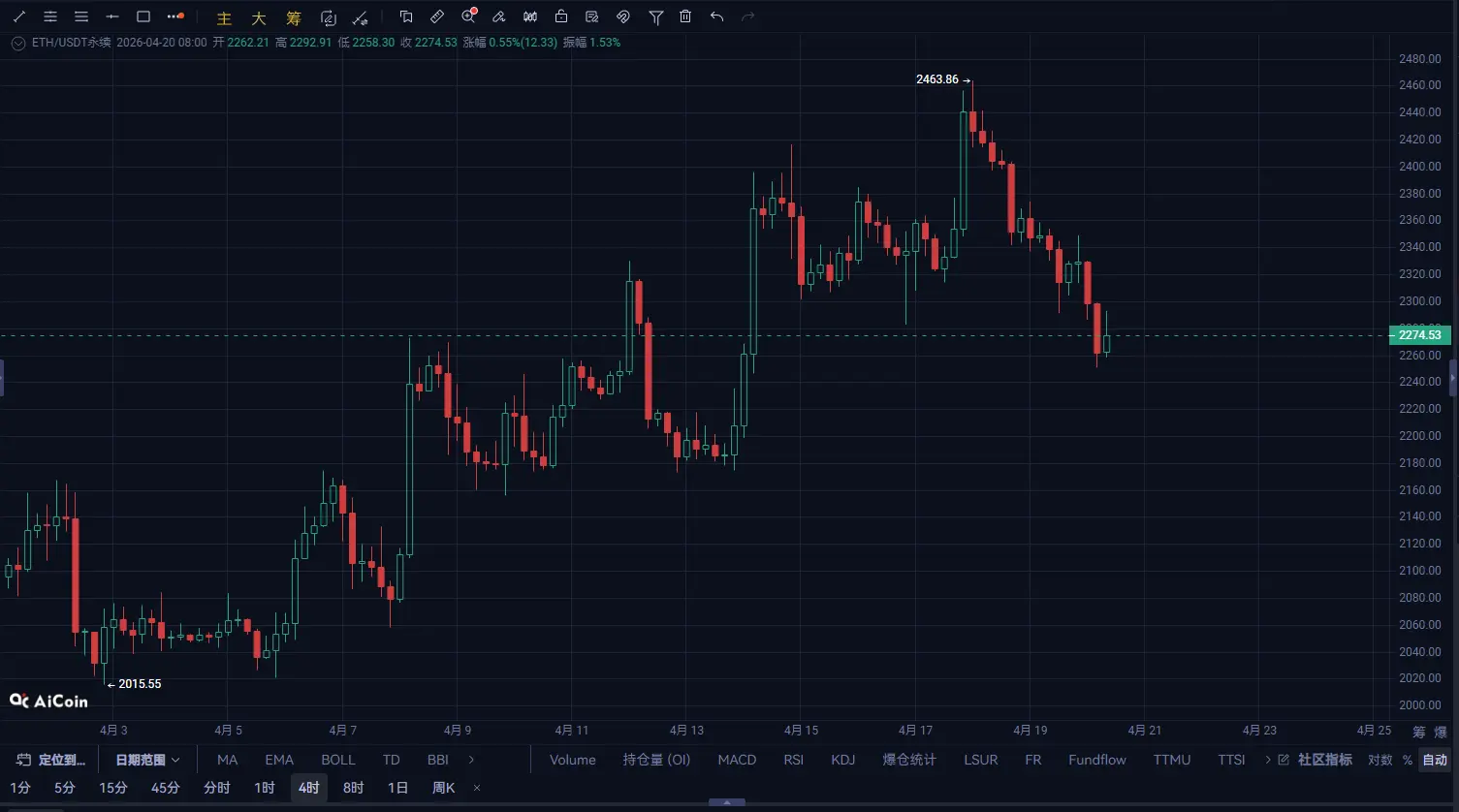1459x812 pixels.
Task: Click the candlestick style icon
Action: [x=530, y=16]
